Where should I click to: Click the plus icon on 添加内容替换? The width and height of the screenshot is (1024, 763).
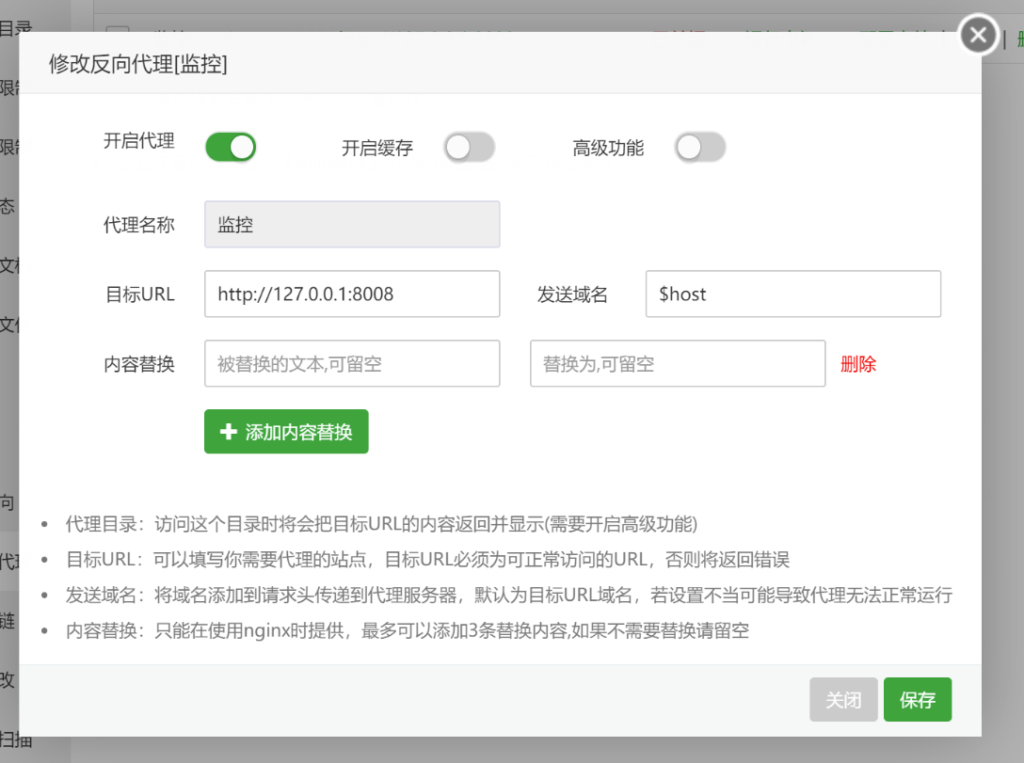(x=228, y=432)
